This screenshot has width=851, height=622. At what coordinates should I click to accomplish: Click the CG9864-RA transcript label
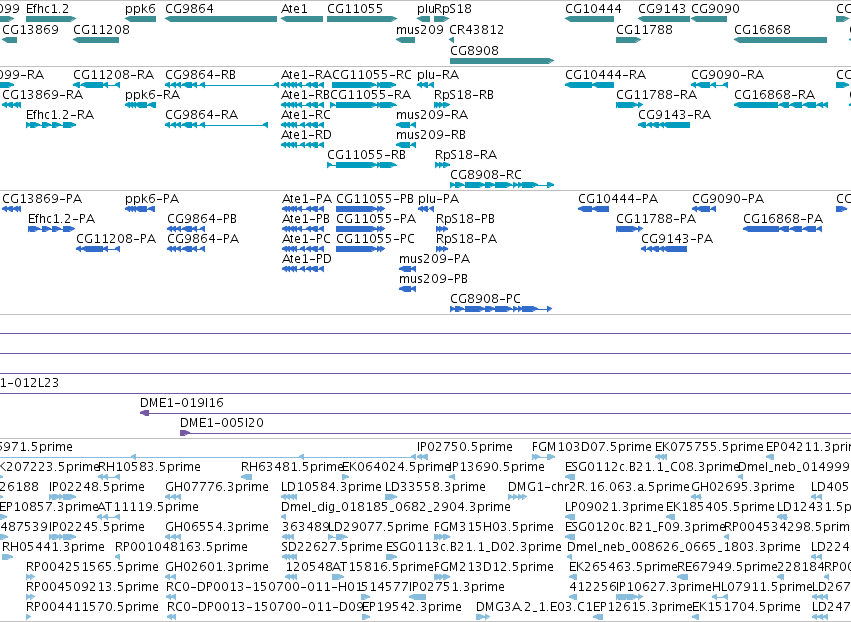tap(201, 115)
